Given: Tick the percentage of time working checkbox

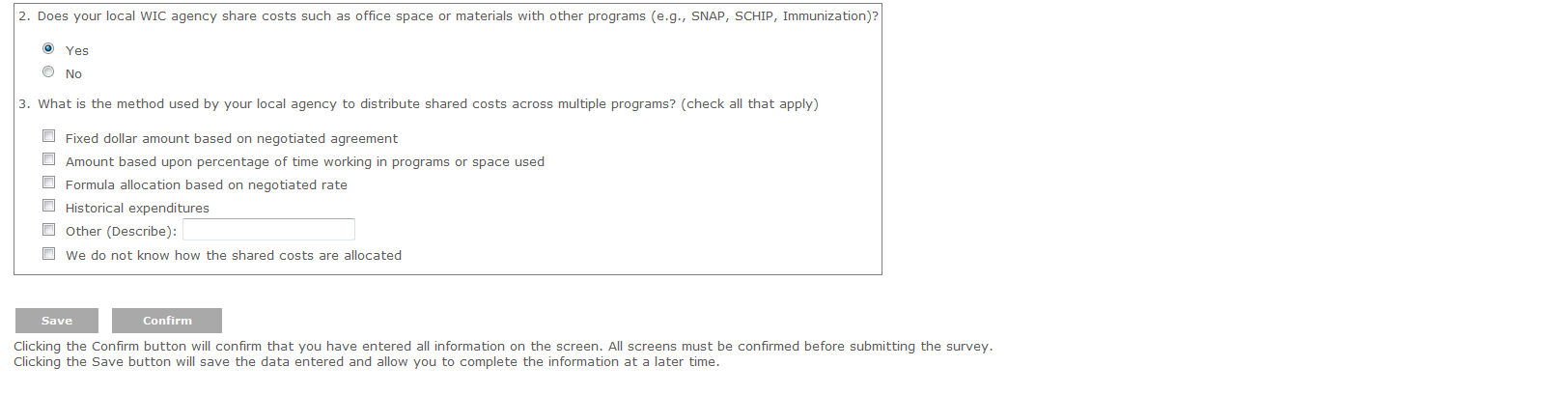Looking at the screenshot, I should (x=48, y=159).
